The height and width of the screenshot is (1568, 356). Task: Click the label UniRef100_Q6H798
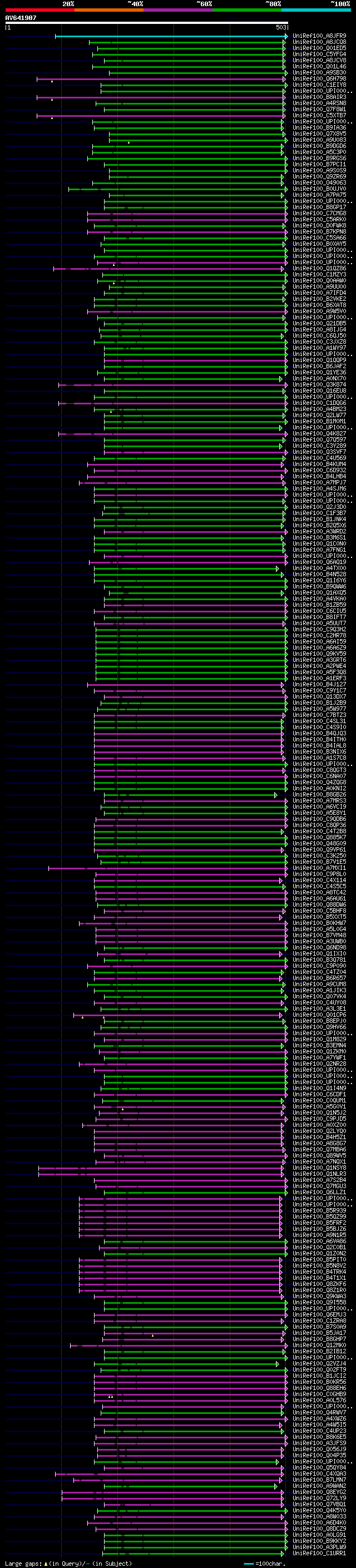tap(319, 78)
